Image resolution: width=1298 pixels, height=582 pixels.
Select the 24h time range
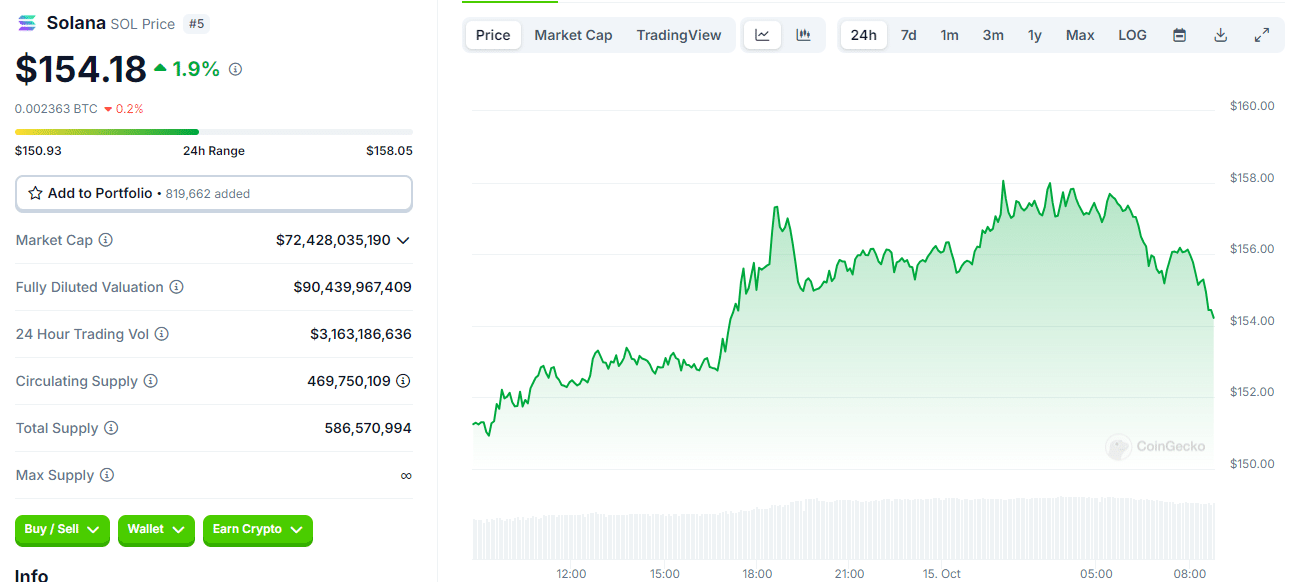point(863,35)
